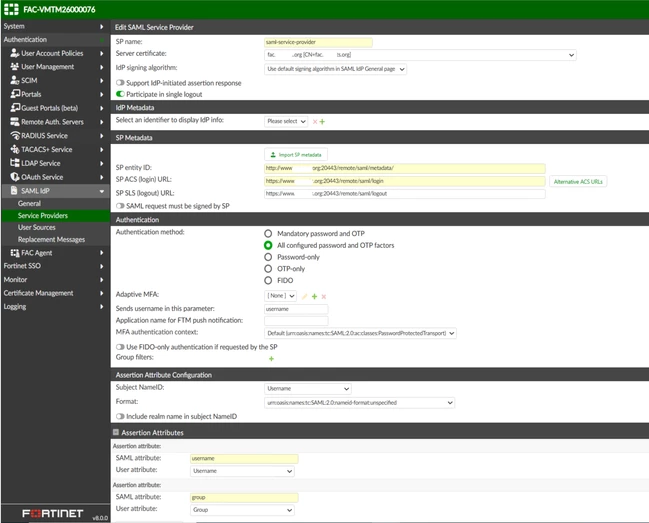The image size is (649, 523).
Task: Click the FortiAuthenticator grid logo icon
Action: [11, 9]
